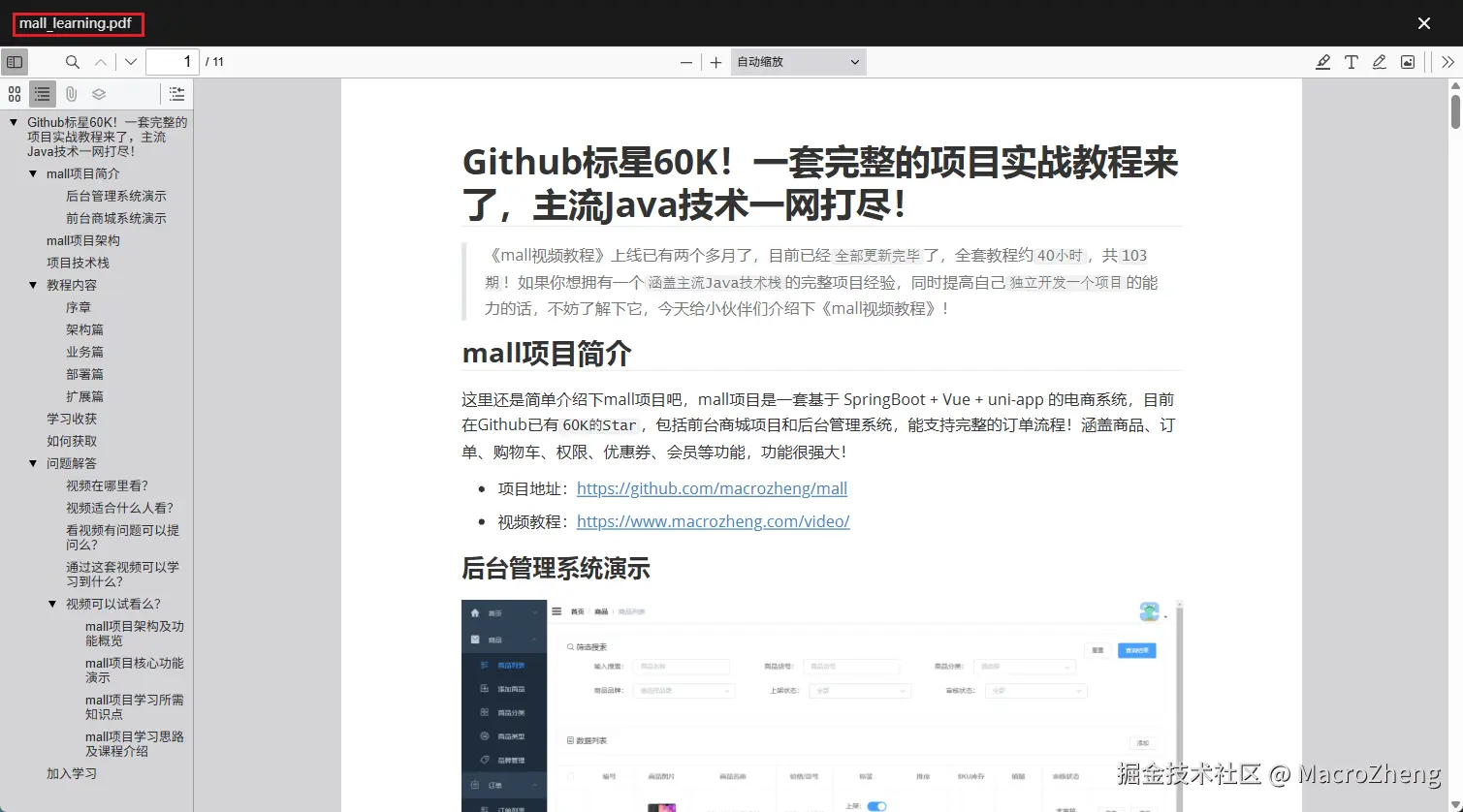
Task: Open mall项目学习思路及课程介绍 outline entry
Action: tap(135, 744)
